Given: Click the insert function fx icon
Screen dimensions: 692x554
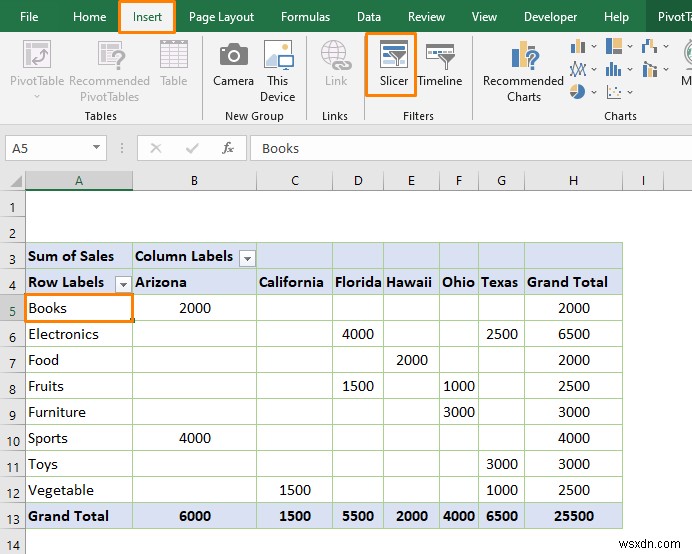Looking at the screenshot, I should pos(228,148).
